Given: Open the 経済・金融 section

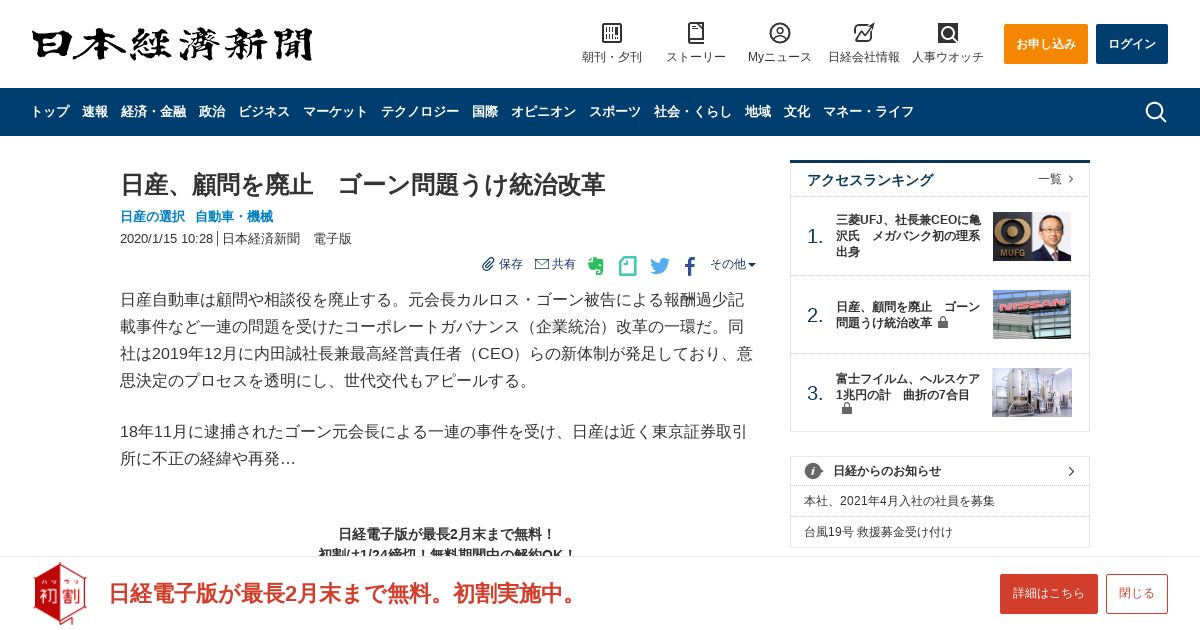Looking at the screenshot, I should click(153, 112).
